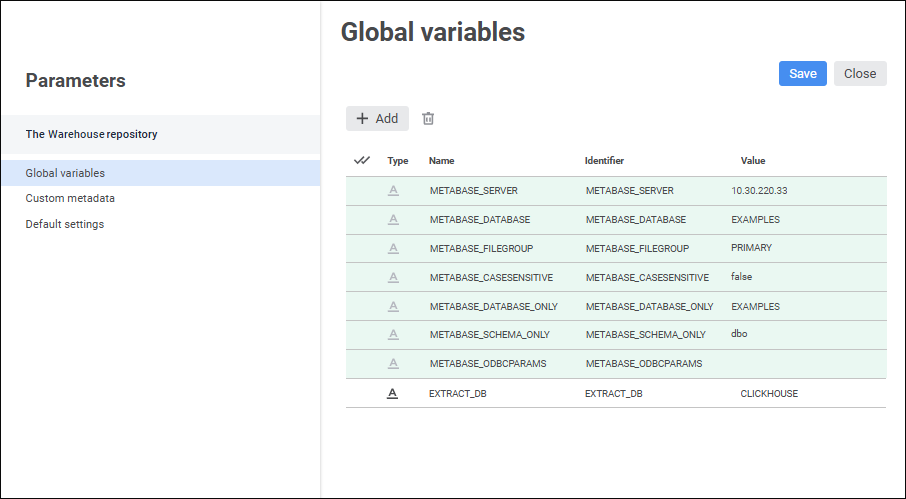Screen dimensions: 906x499
Task: Click the type icon for METABASE_CASESENSITIVE row
Action: click(x=393, y=278)
